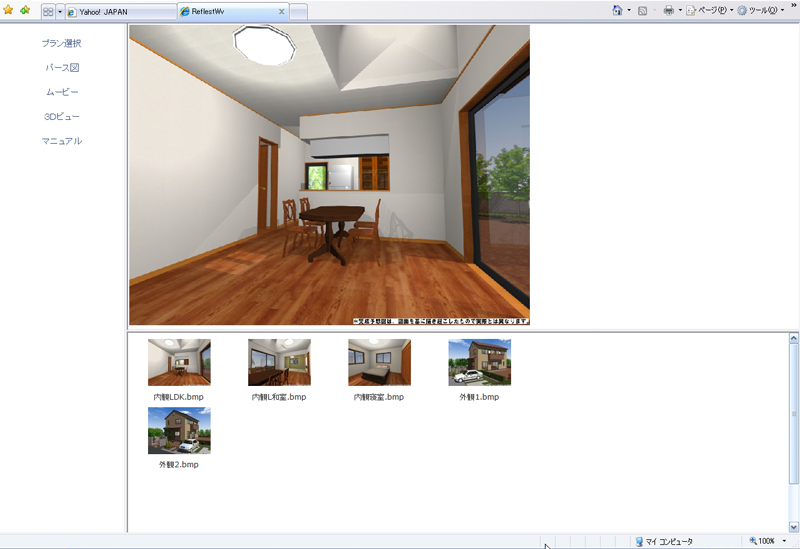Click the Home page icon
This screenshot has width=800, height=549.
tap(618, 10)
